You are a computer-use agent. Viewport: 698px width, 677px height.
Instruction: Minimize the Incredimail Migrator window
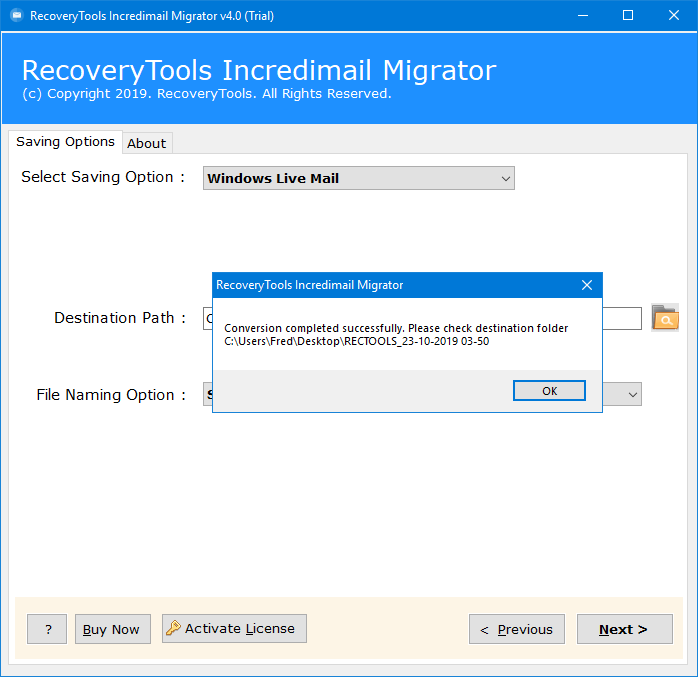click(x=583, y=16)
